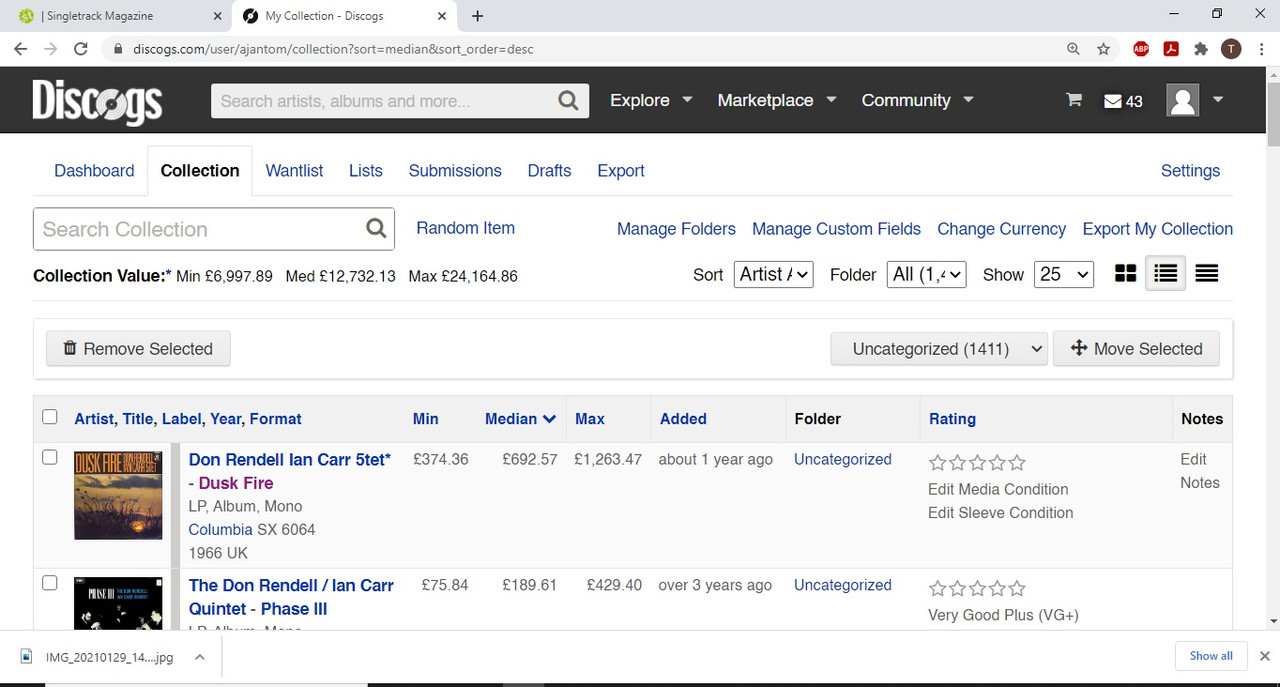The height and width of the screenshot is (687, 1280).
Task: Open the Dusk Fire album cover thumbnail
Action: [x=118, y=495]
